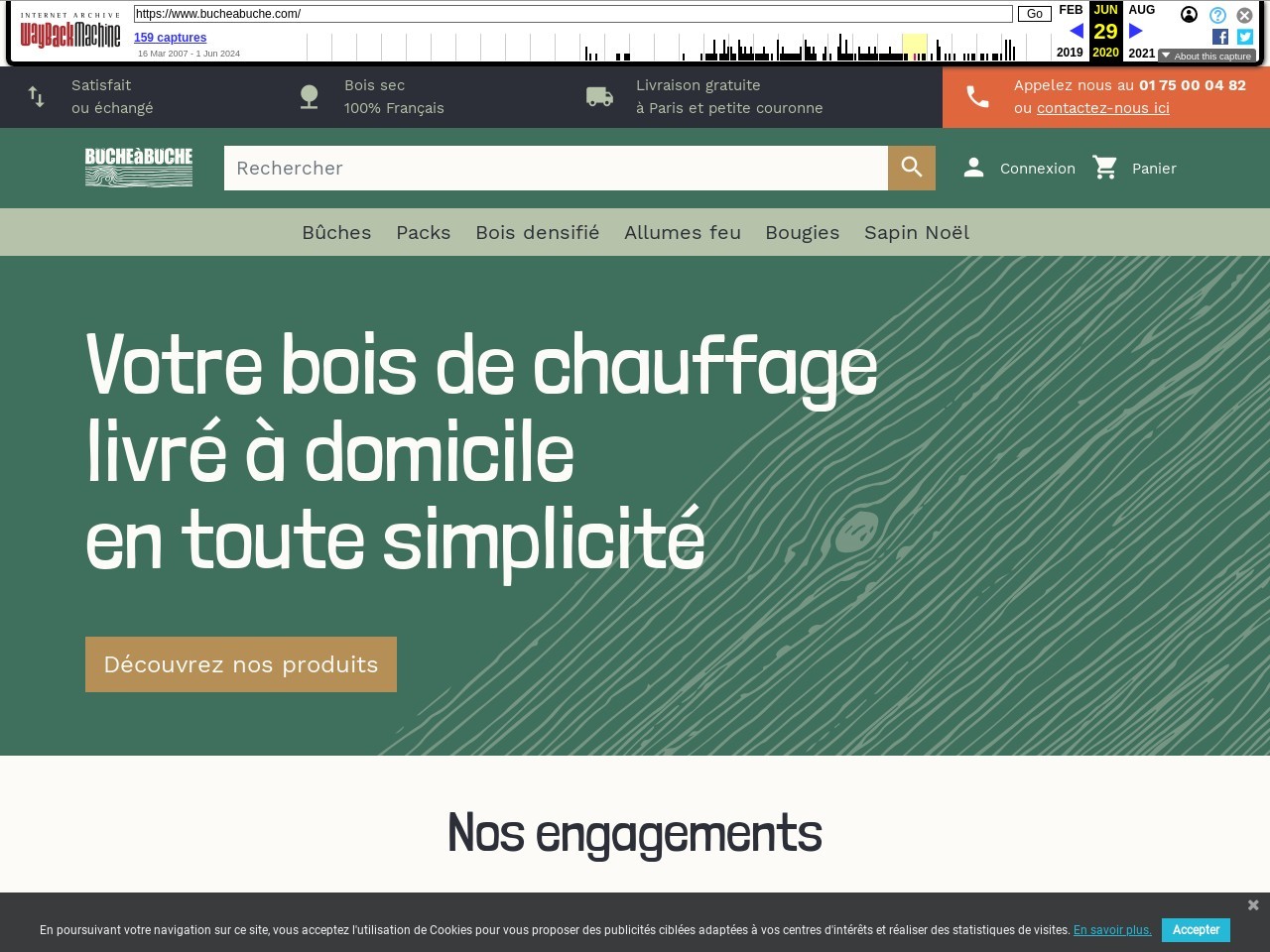Click the Rechercher search field
The image size is (1270, 952).
pyautogui.click(x=556, y=168)
